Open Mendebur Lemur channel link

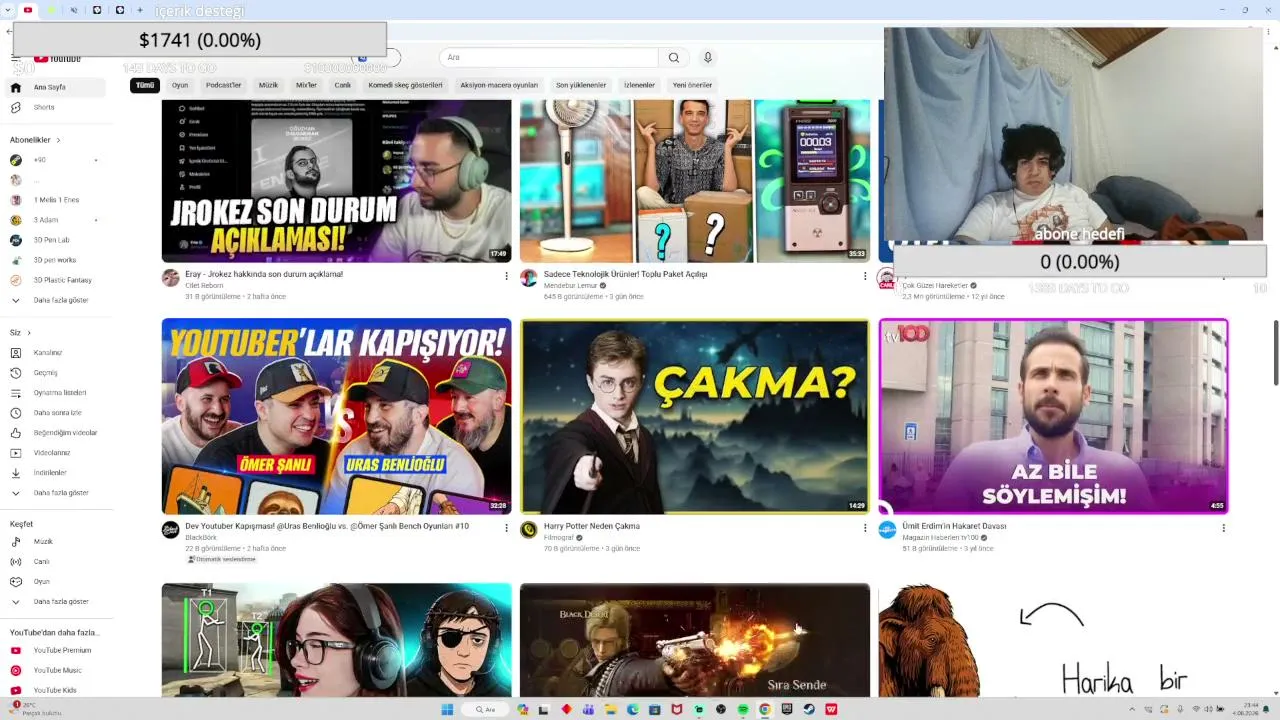pos(570,286)
